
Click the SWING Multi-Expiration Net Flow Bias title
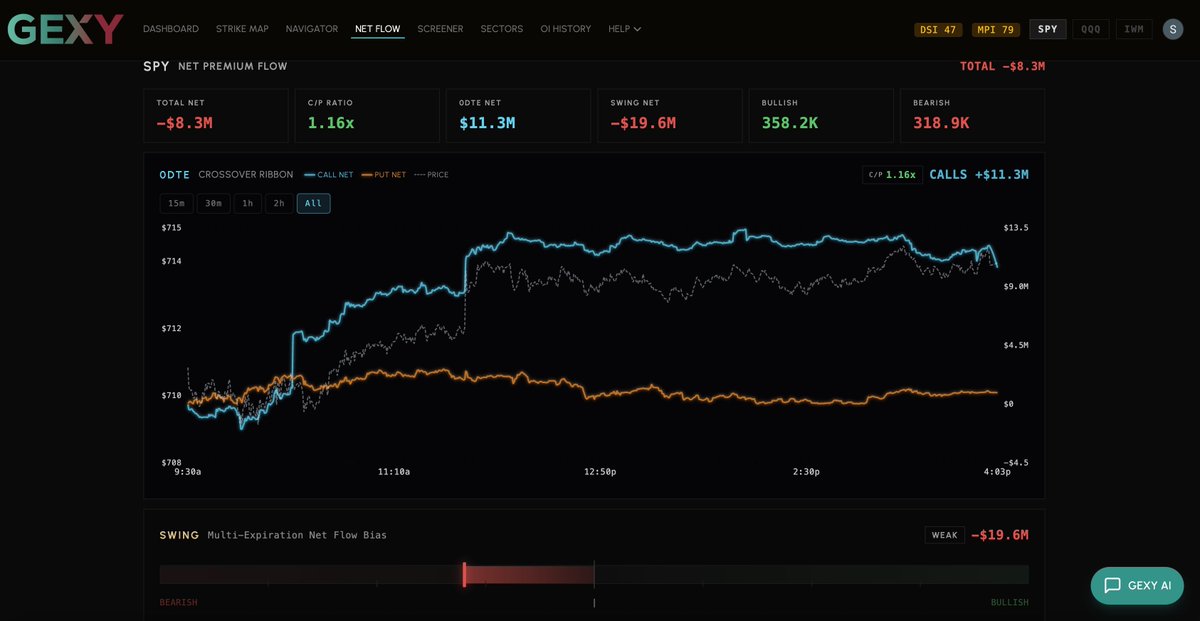(273, 535)
